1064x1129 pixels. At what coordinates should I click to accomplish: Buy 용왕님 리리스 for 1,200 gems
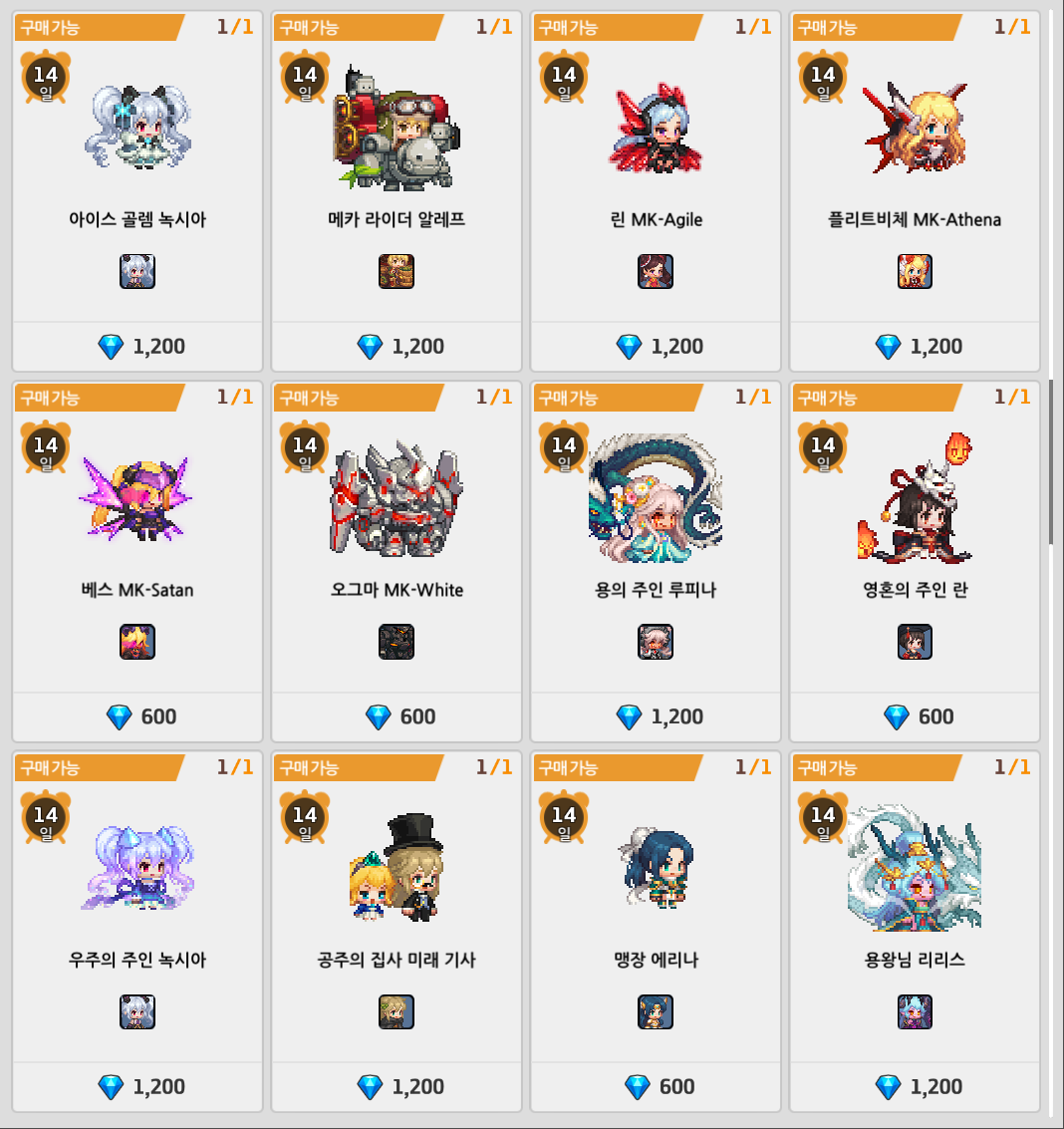pyautogui.click(x=915, y=1086)
